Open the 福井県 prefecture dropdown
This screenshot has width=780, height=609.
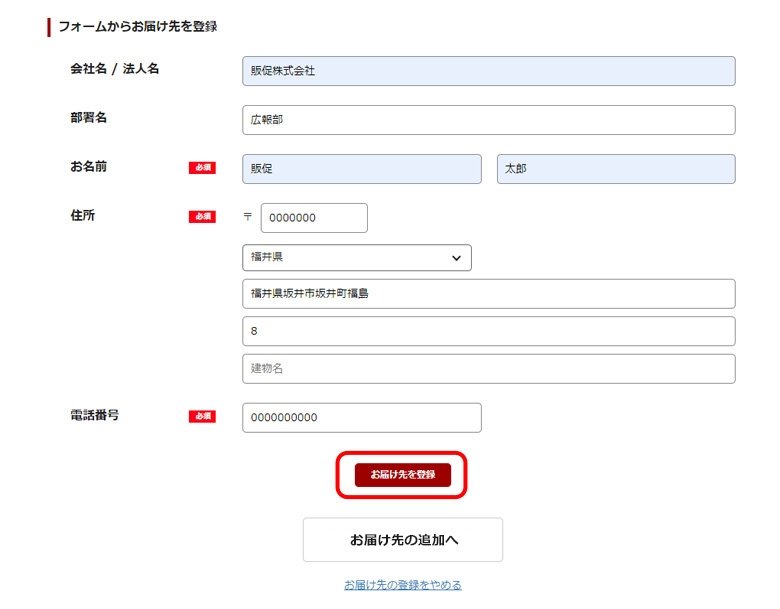coord(356,257)
